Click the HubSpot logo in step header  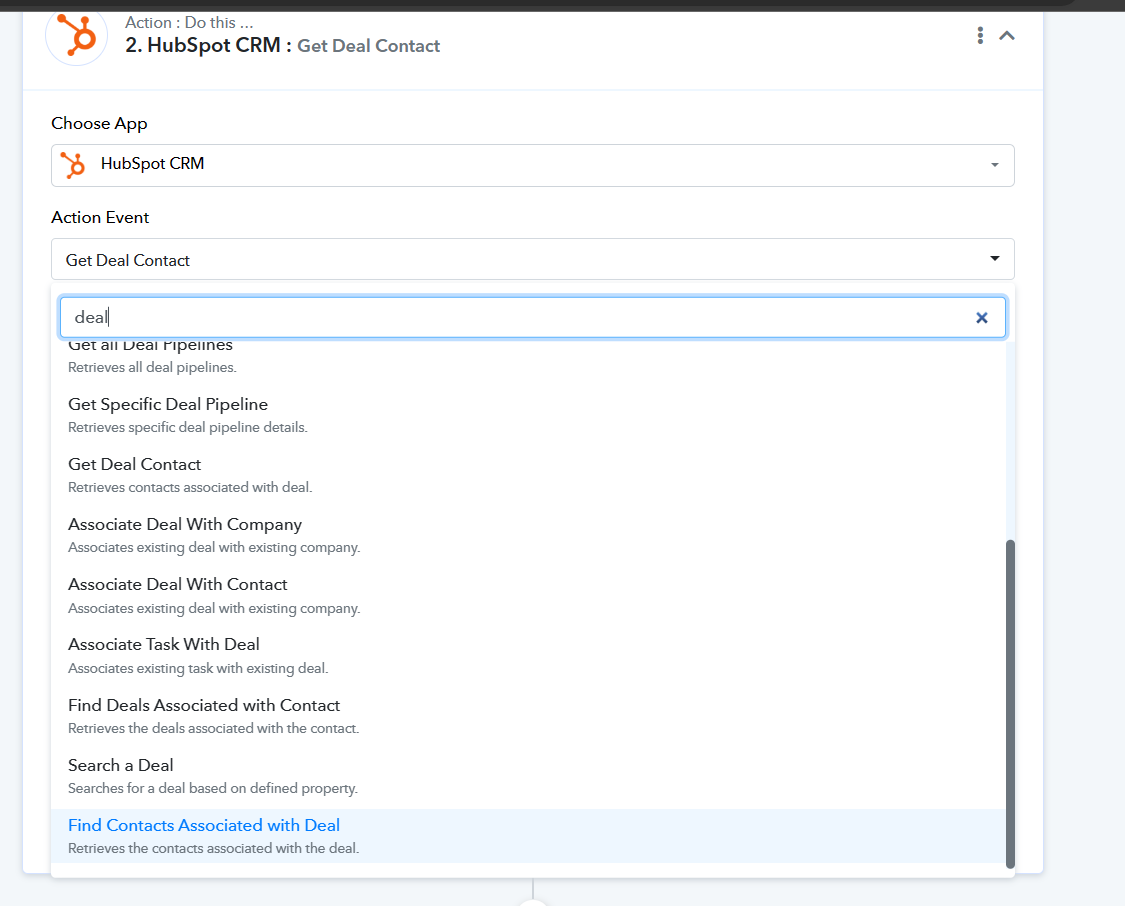76,36
